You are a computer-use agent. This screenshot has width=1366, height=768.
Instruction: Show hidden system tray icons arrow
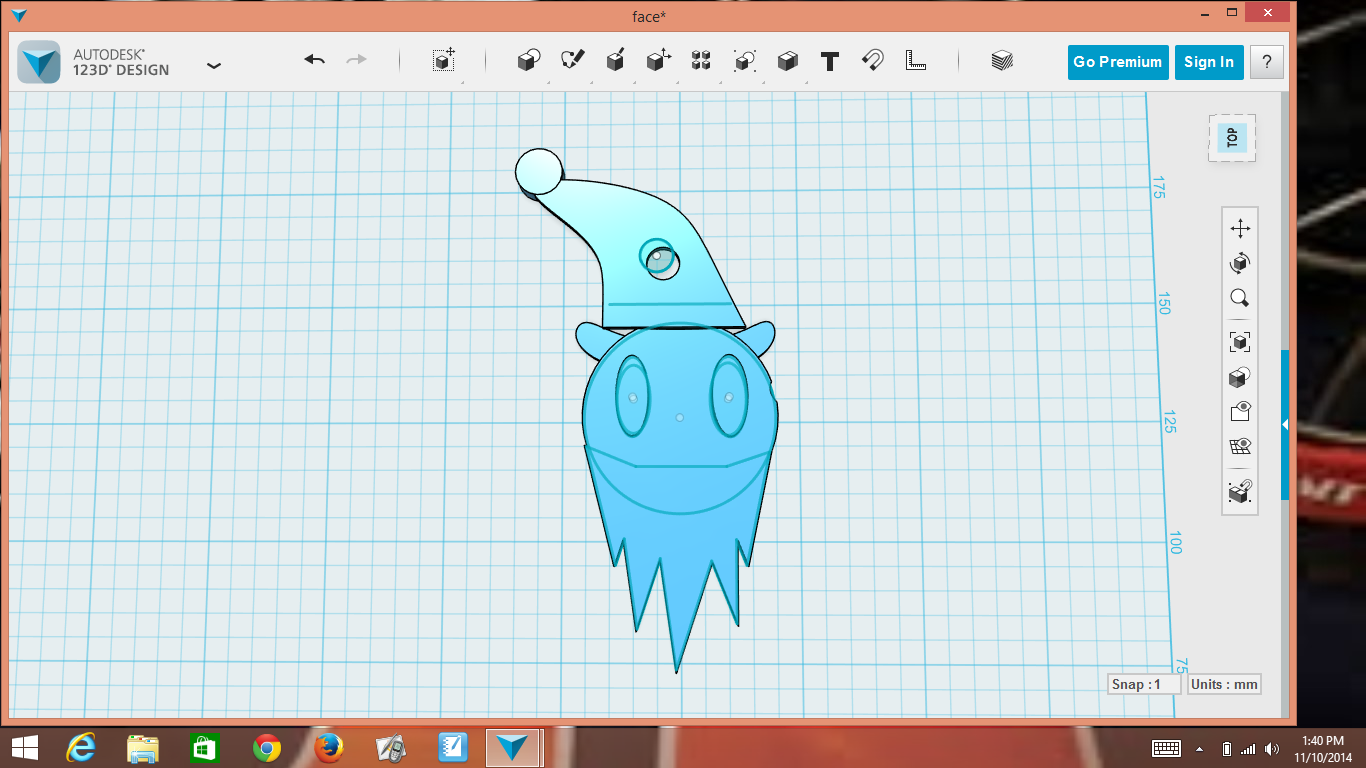(1200, 748)
